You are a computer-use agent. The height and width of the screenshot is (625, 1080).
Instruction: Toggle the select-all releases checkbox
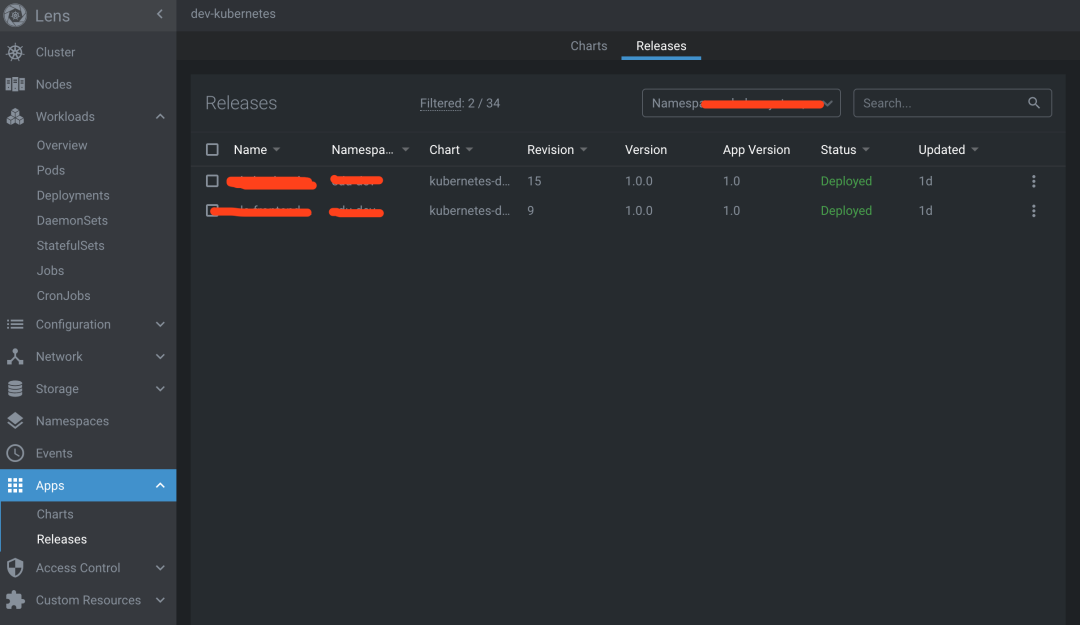coord(212,150)
